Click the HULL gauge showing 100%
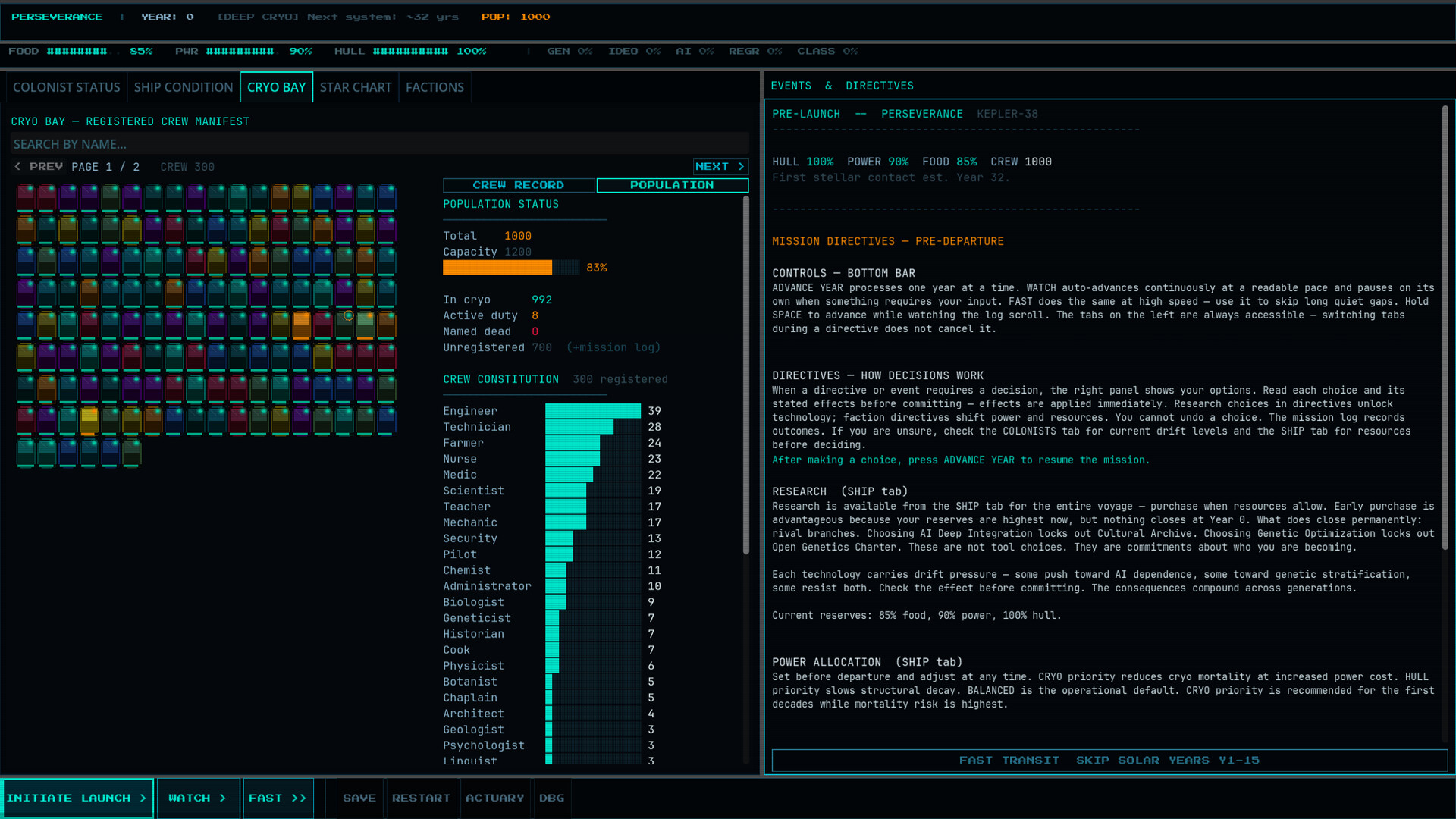Screen dimensions: 1456x819 pos(409,51)
